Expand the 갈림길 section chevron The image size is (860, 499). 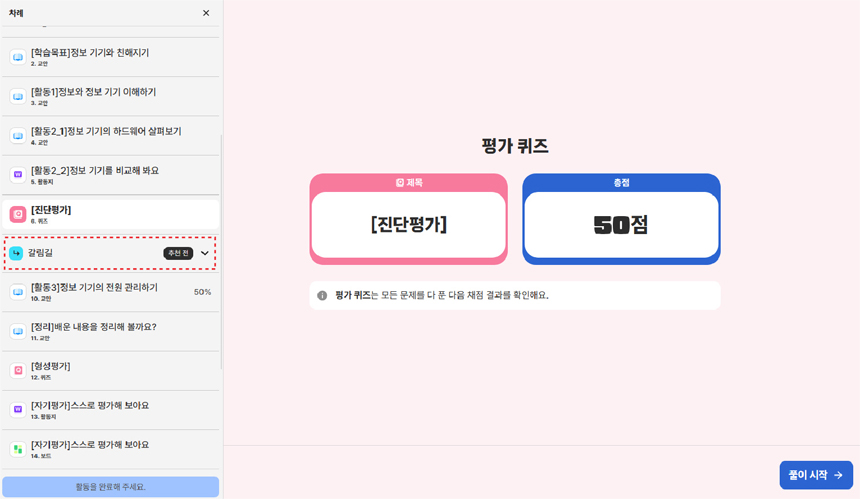205,254
